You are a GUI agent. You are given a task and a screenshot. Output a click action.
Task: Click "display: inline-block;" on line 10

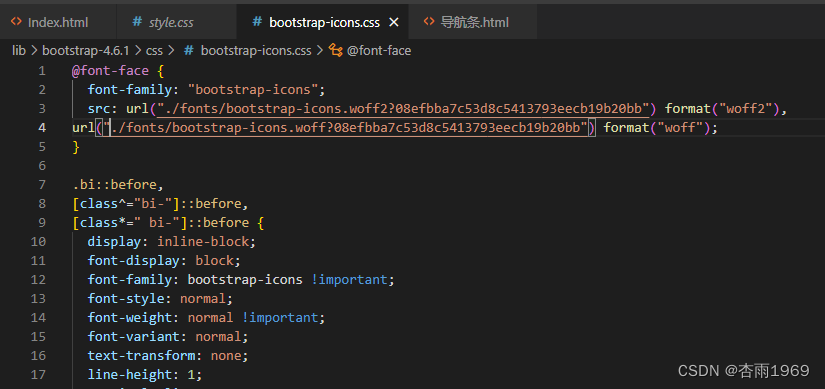[172, 242]
